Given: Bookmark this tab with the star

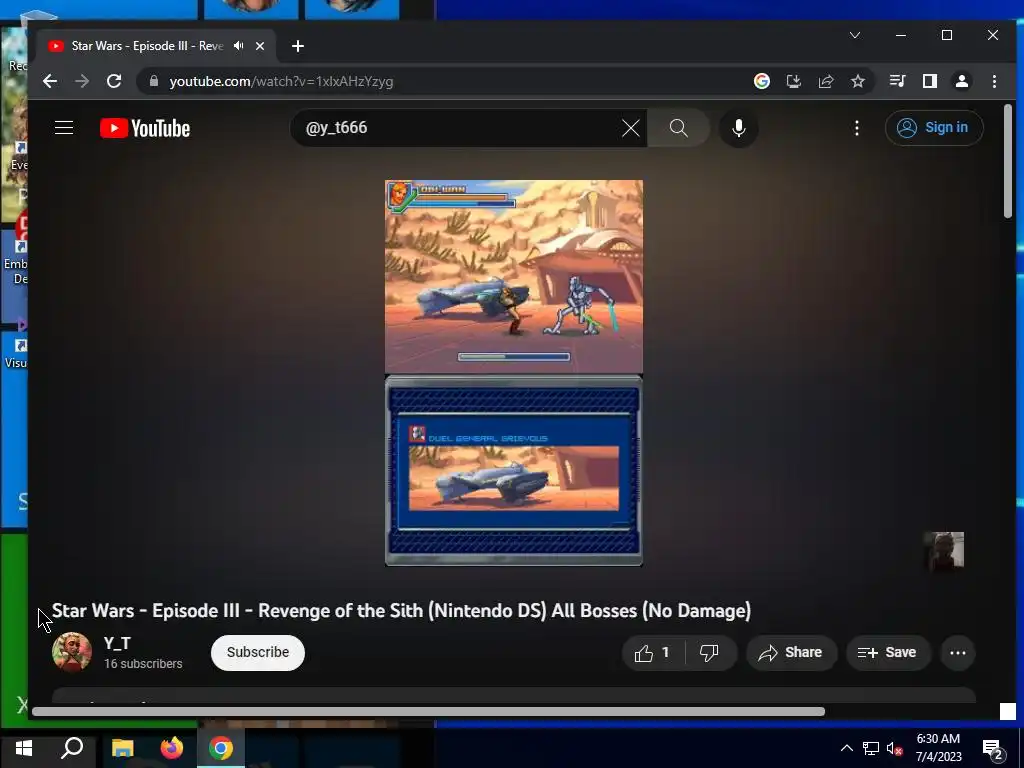Looking at the screenshot, I should 857,81.
